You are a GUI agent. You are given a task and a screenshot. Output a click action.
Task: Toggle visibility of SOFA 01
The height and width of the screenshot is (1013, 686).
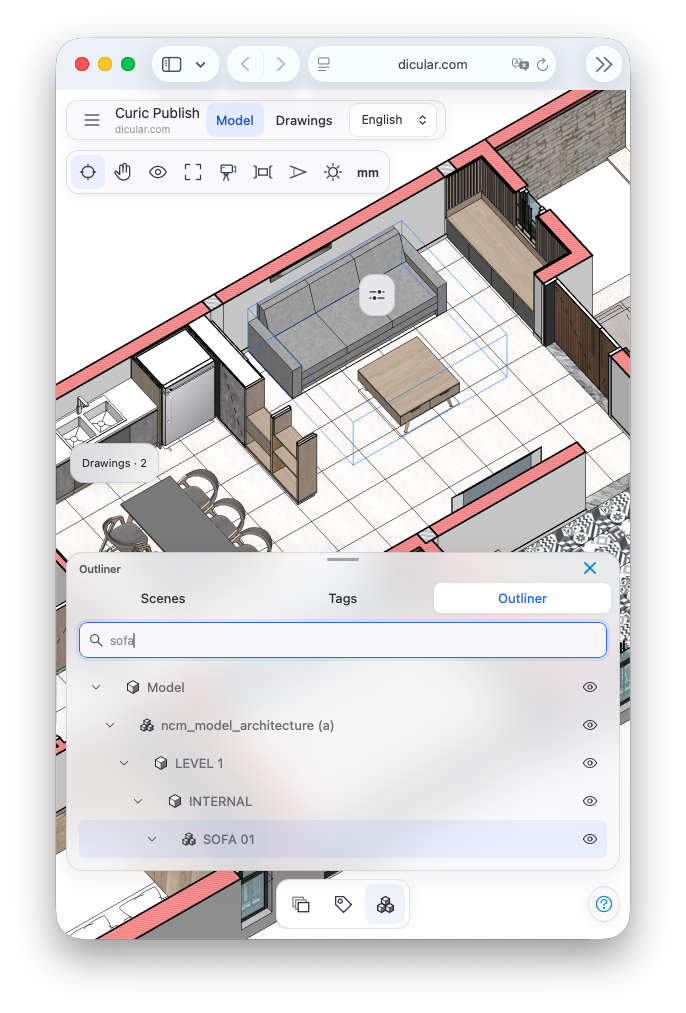[x=590, y=839]
